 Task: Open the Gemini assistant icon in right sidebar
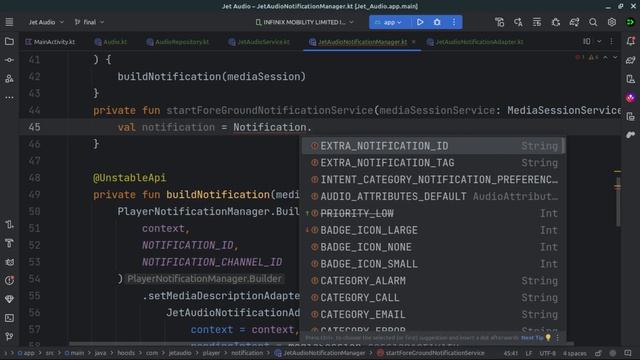(631, 98)
